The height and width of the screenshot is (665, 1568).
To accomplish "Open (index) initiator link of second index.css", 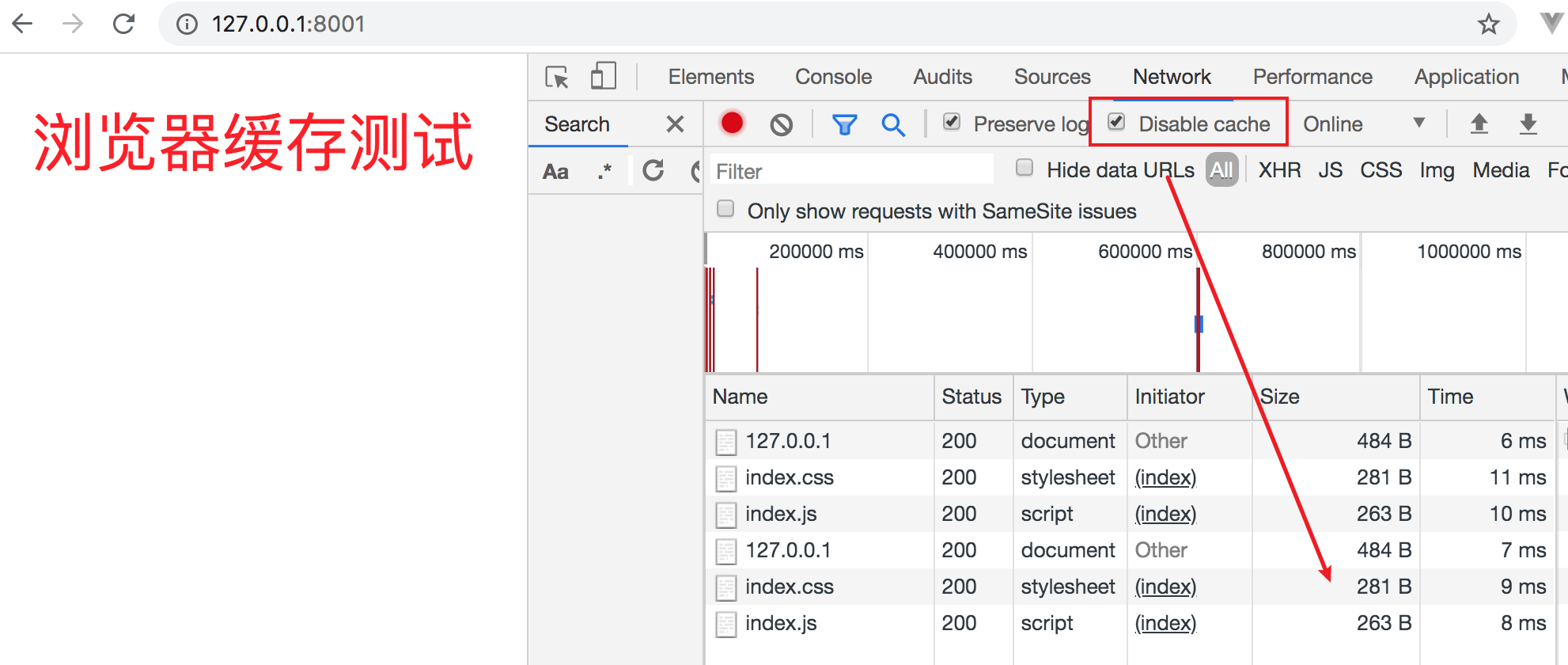I will pyautogui.click(x=1165, y=587).
